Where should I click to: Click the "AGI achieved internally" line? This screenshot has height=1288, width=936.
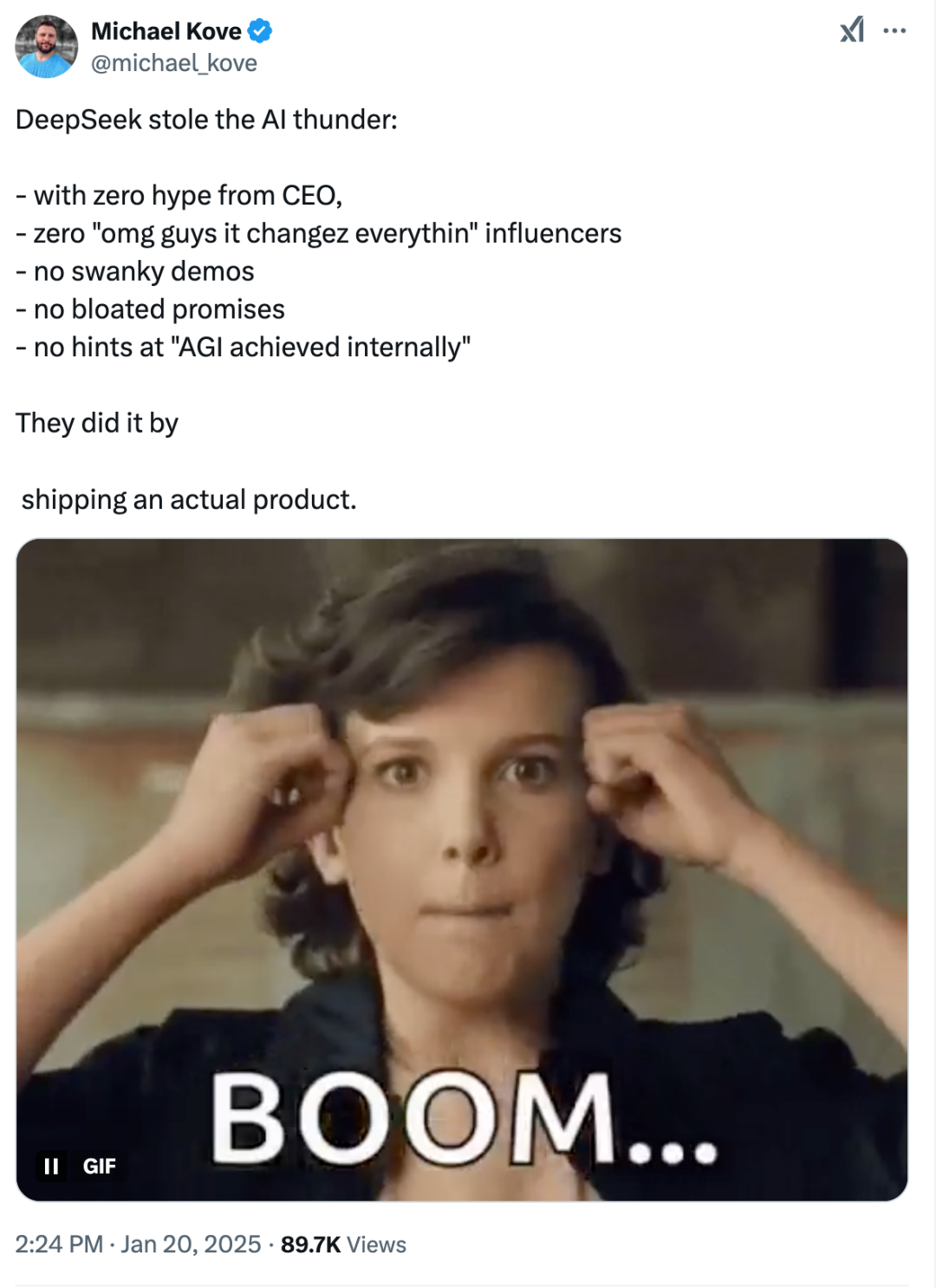[x=244, y=348]
